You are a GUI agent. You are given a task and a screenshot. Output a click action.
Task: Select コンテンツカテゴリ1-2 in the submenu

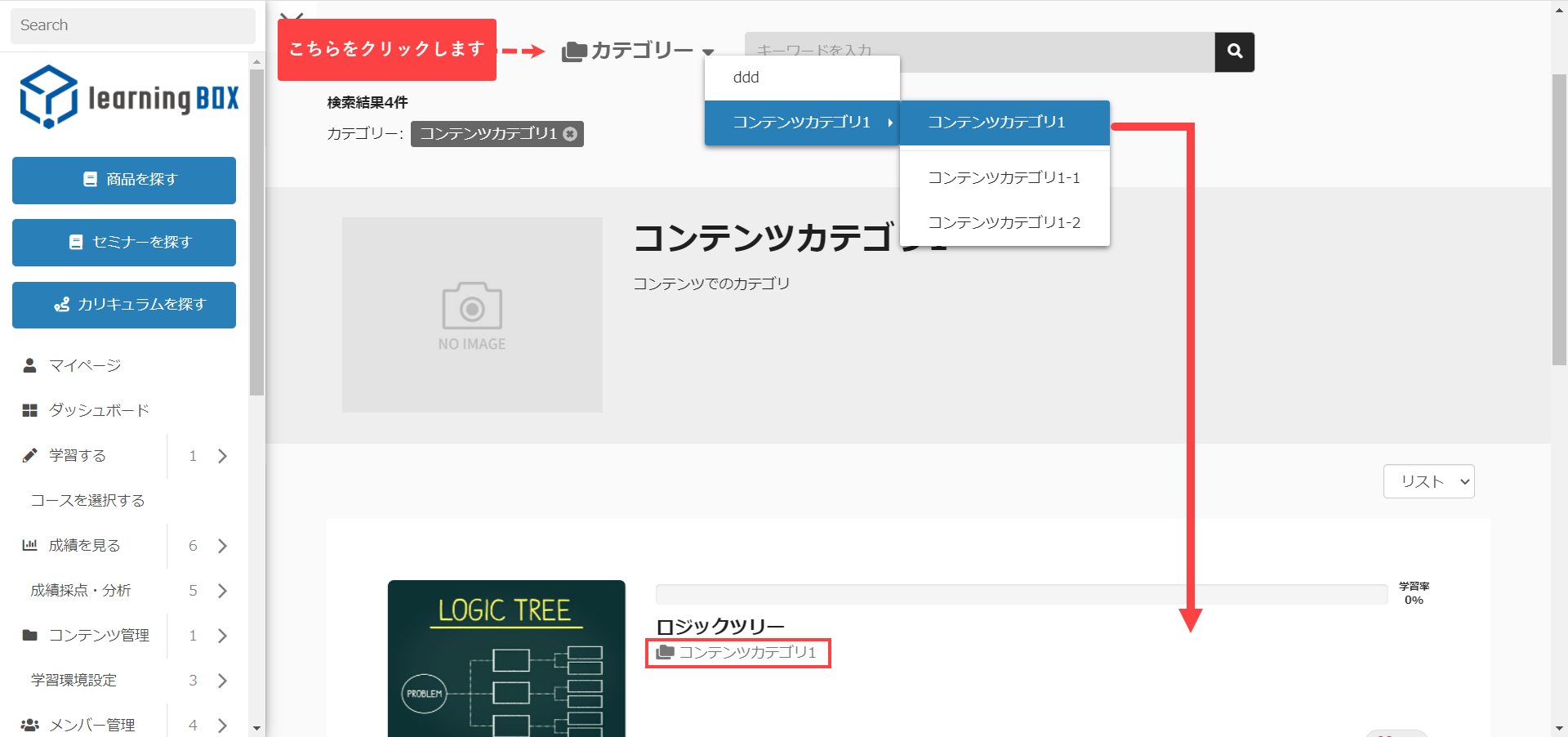[x=1004, y=222]
